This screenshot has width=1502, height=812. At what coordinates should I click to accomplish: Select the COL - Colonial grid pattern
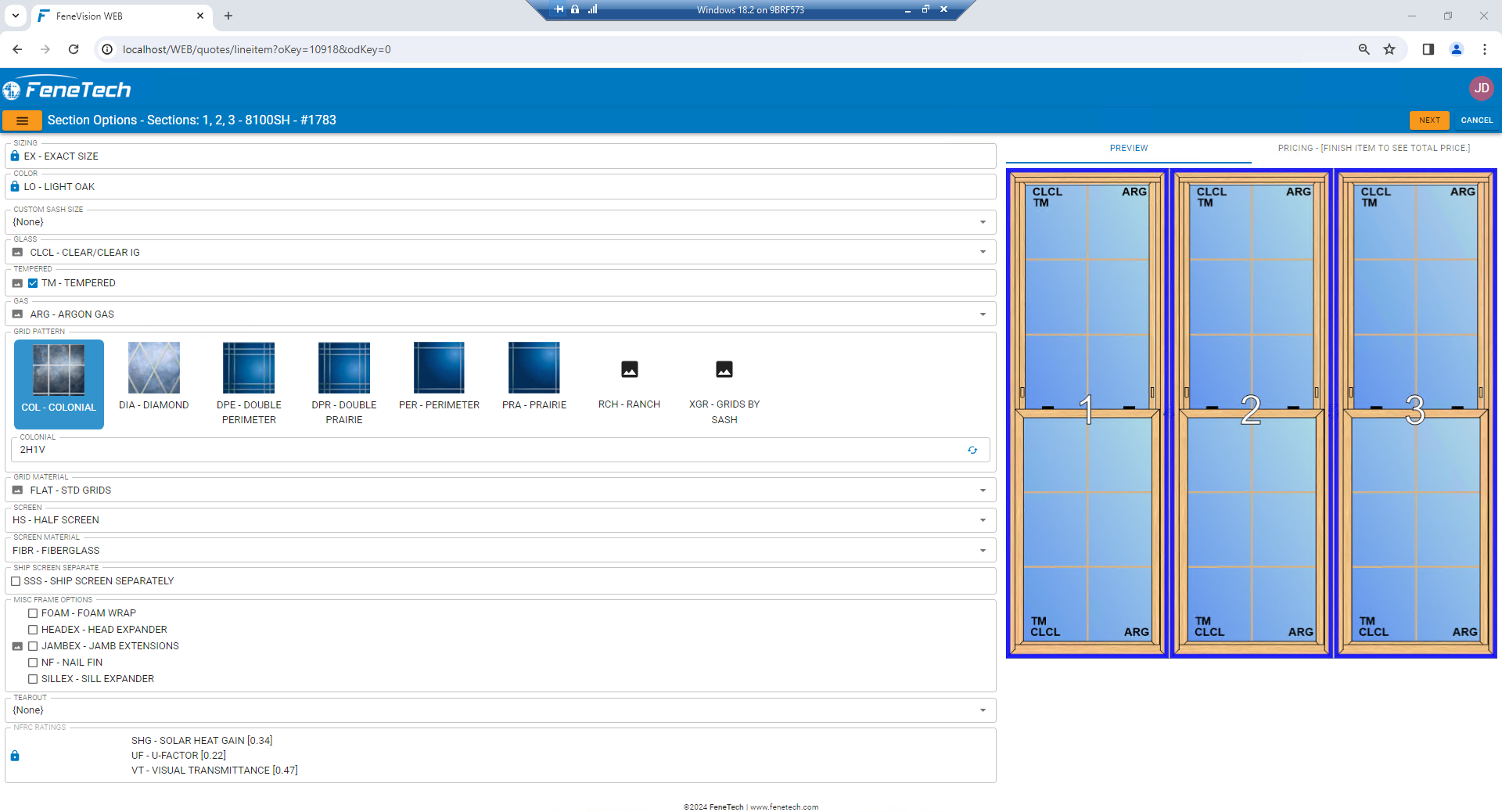[x=59, y=383]
